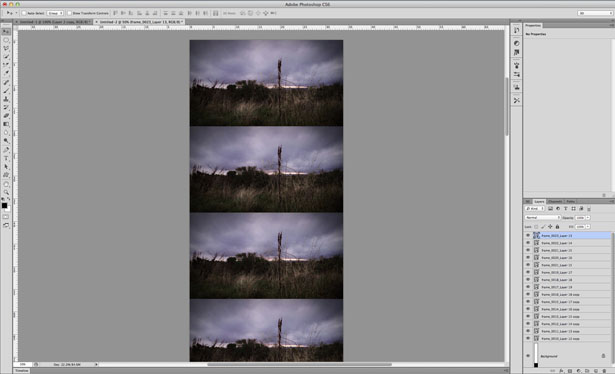Switch to the Channels tab

point(555,202)
